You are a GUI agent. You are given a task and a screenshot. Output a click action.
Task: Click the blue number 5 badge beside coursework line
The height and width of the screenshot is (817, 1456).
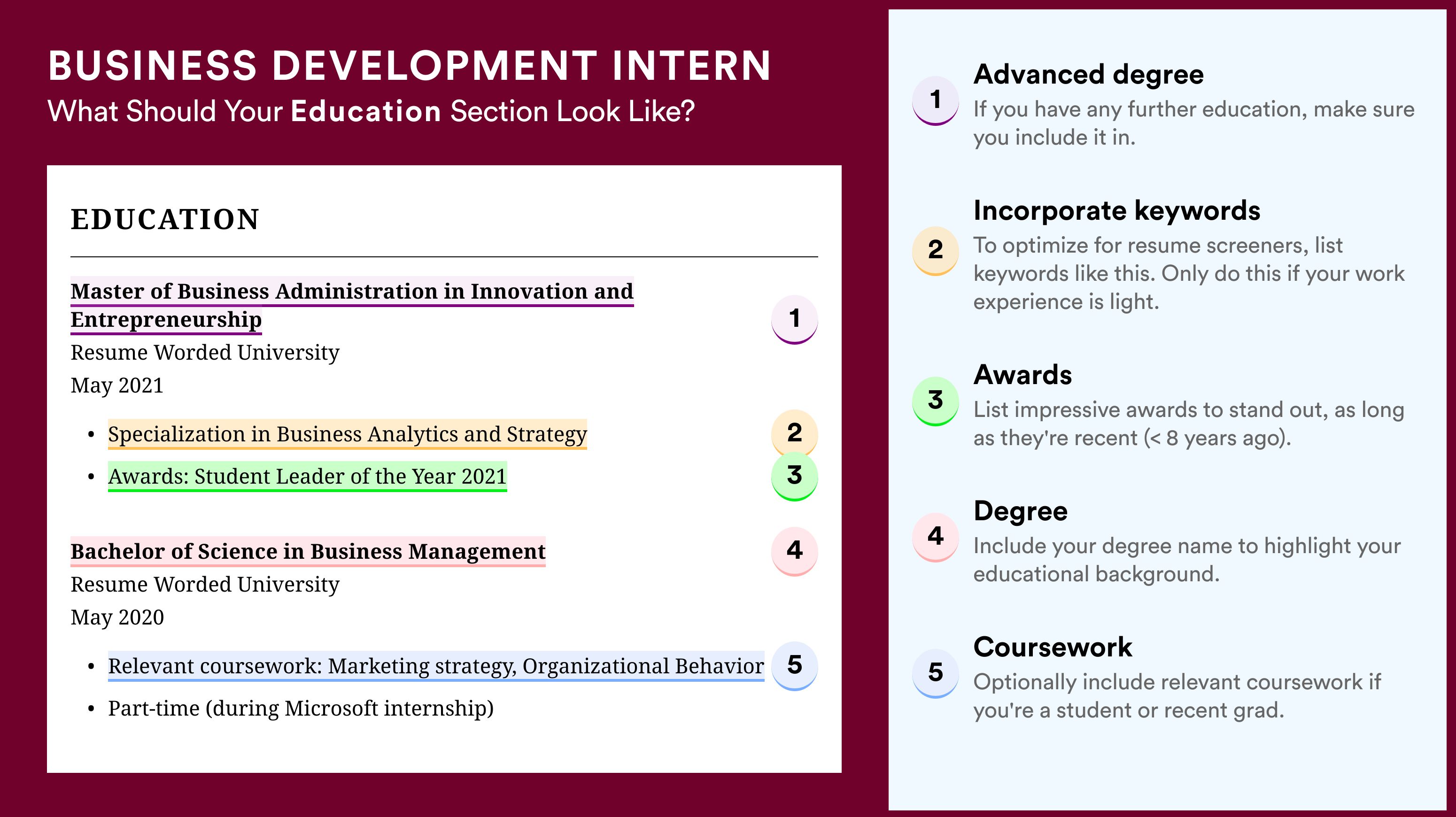click(x=794, y=666)
